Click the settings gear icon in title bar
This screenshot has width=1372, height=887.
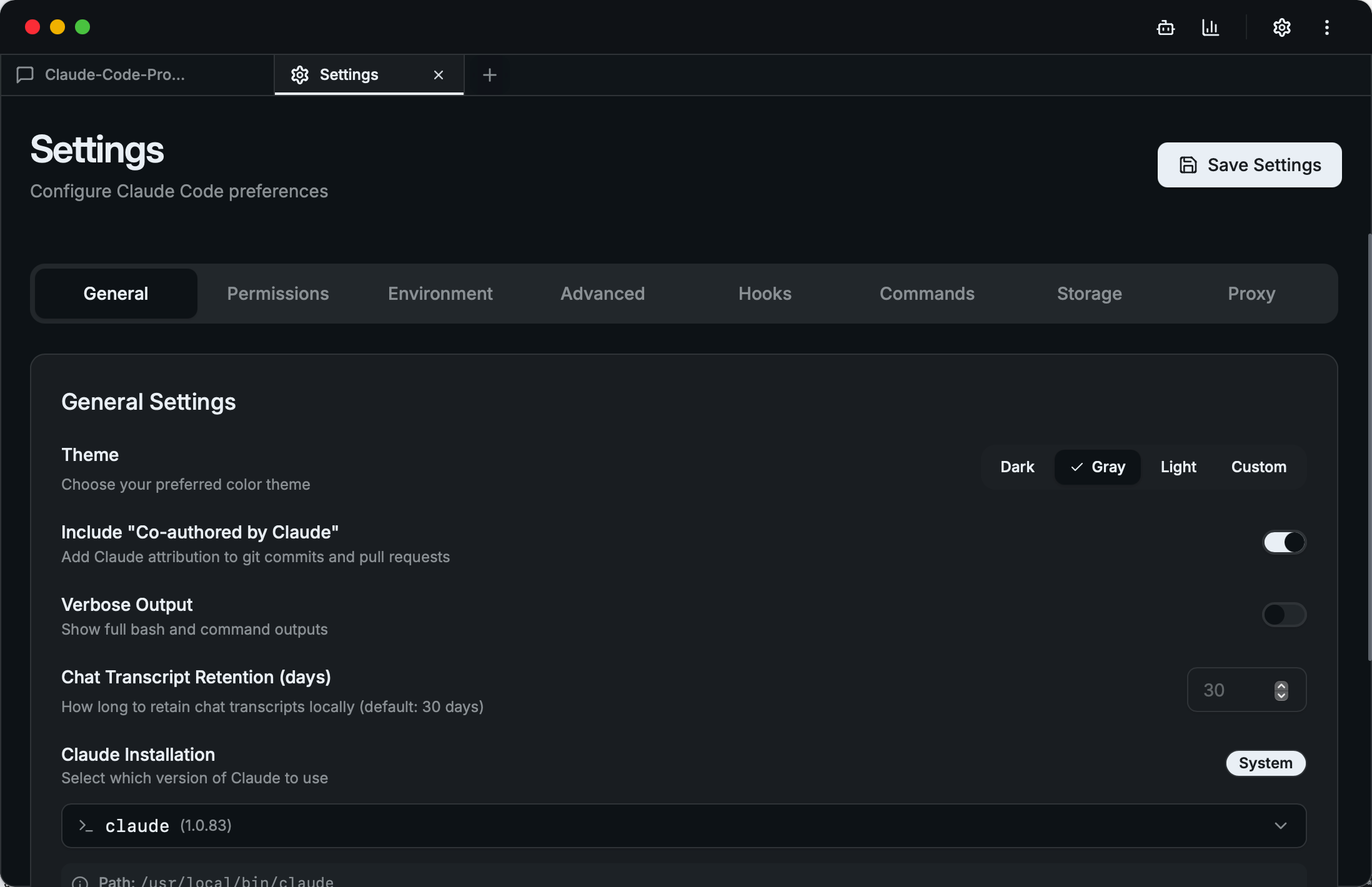pyautogui.click(x=1281, y=27)
